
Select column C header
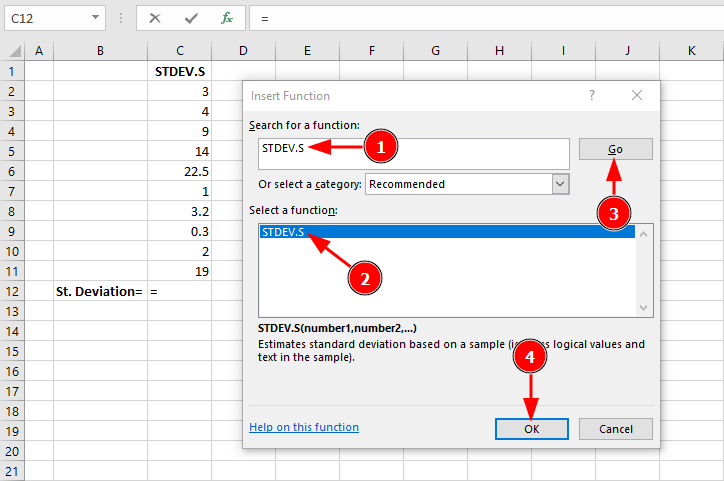pyautogui.click(x=179, y=50)
